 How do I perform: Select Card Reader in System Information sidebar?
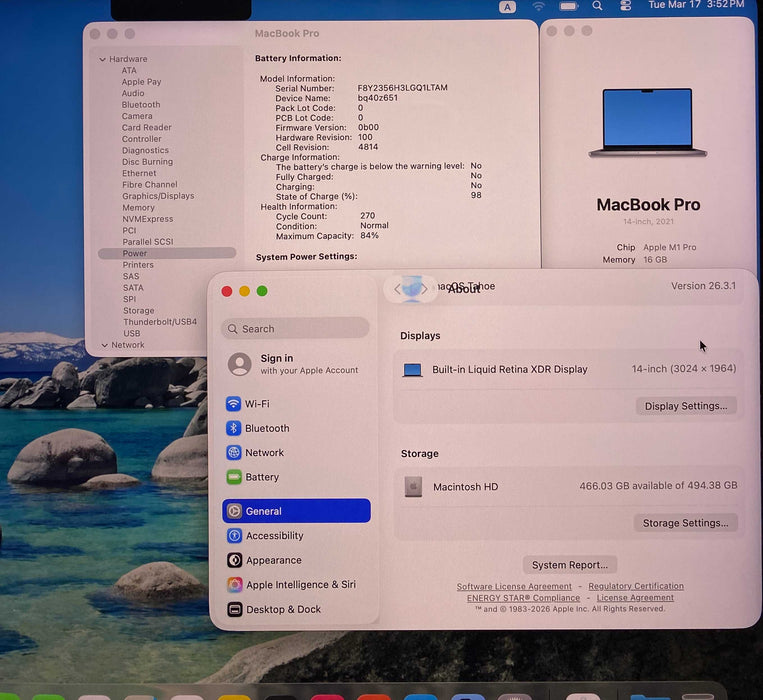click(x=146, y=127)
